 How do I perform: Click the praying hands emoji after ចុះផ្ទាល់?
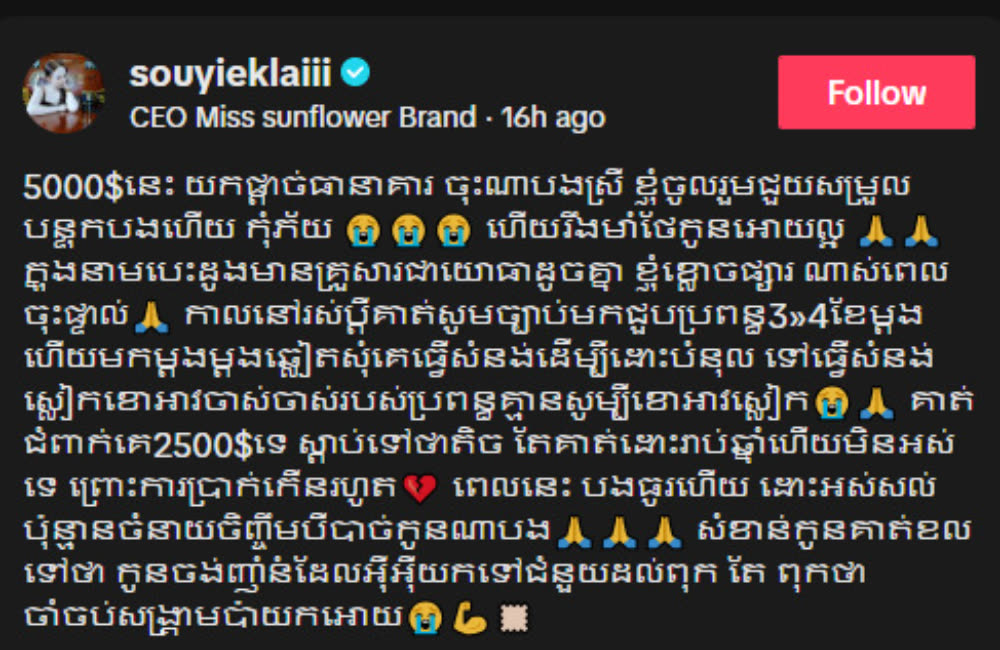tap(152, 316)
